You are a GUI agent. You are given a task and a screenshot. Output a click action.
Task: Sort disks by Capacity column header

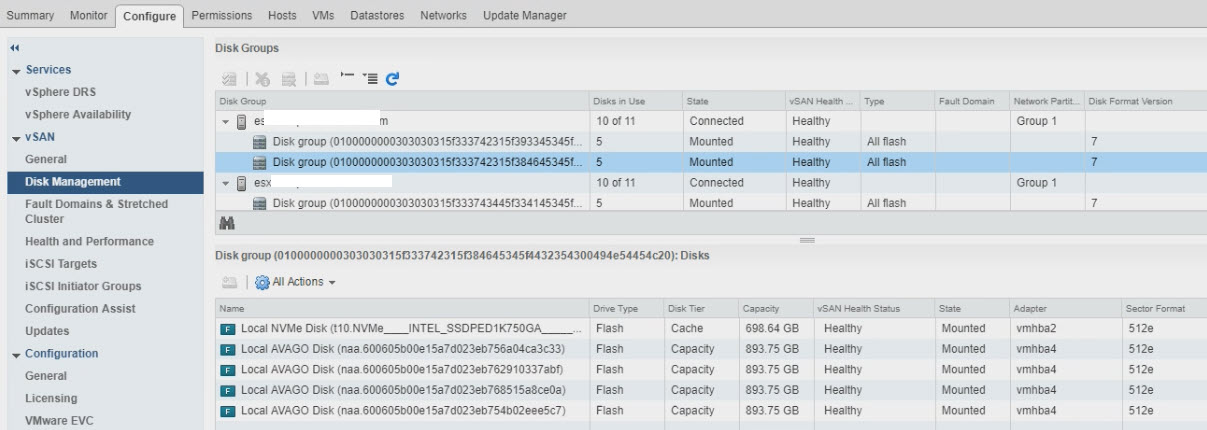click(760, 309)
